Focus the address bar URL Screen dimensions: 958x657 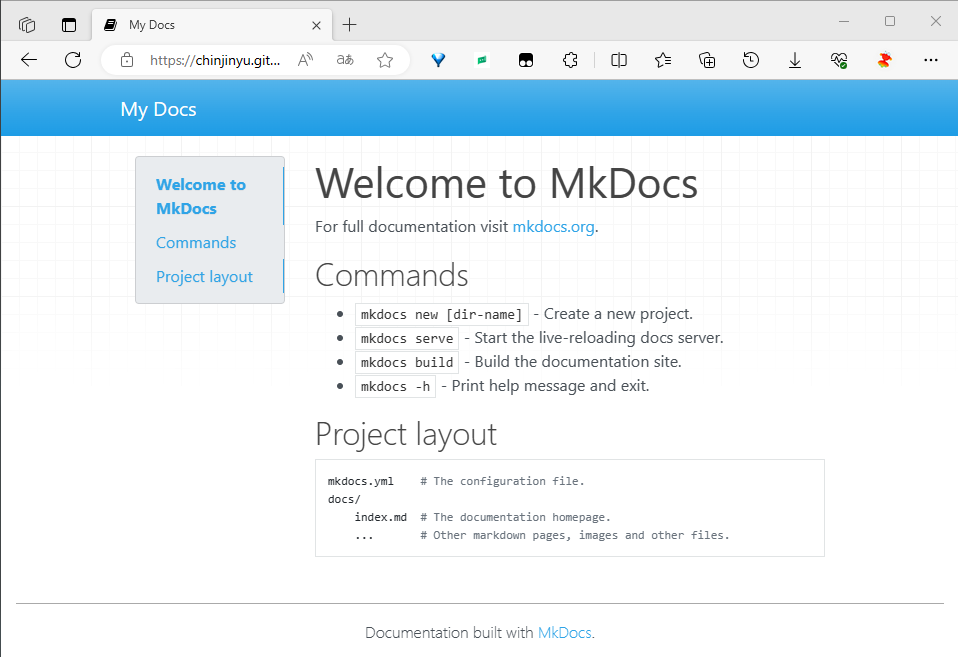pyautogui.click(x=215, y=60)
